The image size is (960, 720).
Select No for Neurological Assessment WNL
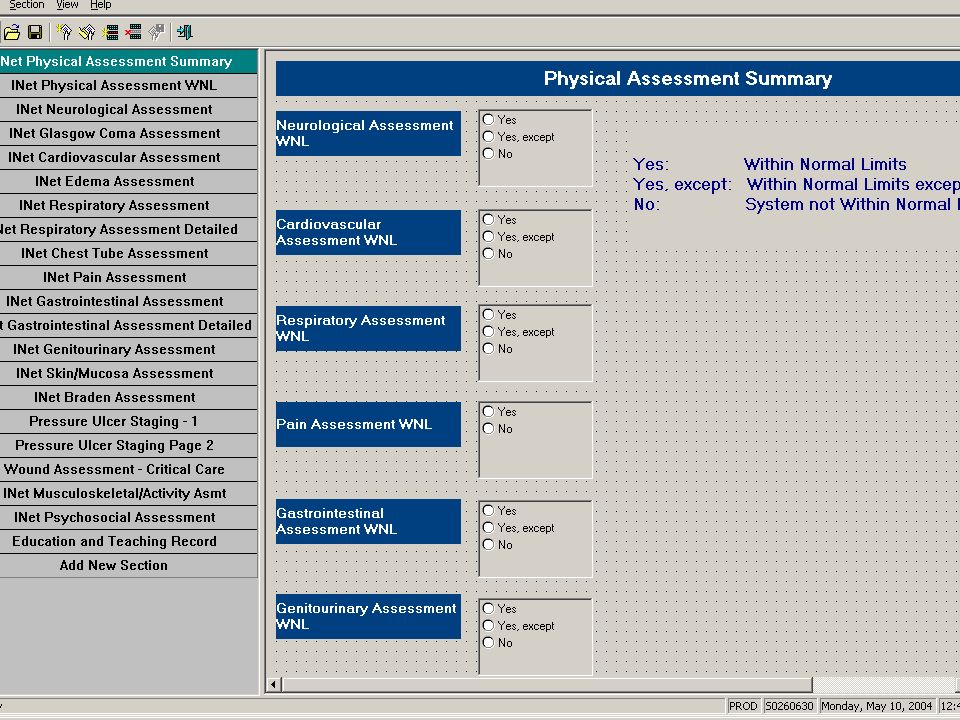point(488,154)
